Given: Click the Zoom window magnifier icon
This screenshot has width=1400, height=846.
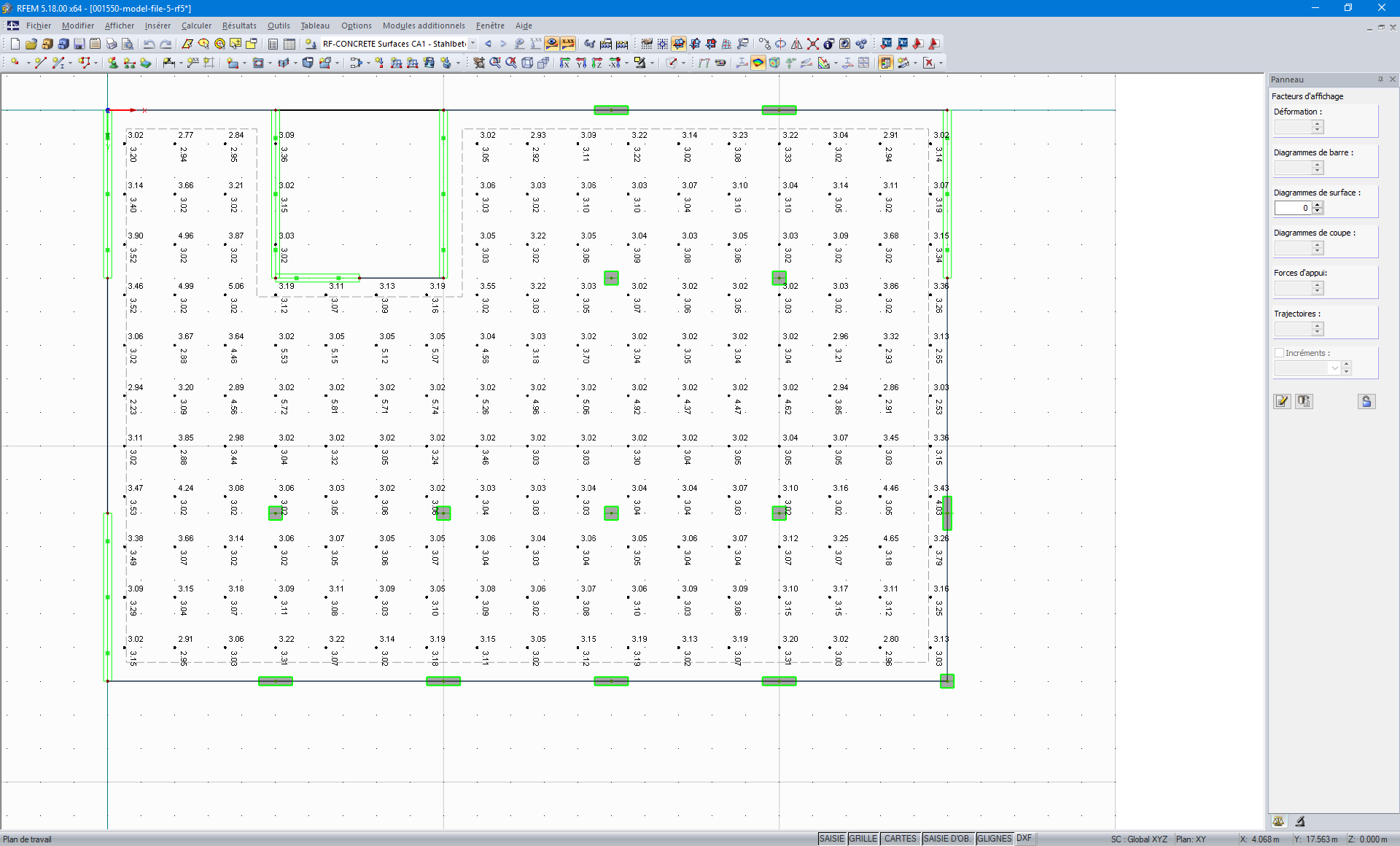Looking at the screenshot, I should (495, 63).
